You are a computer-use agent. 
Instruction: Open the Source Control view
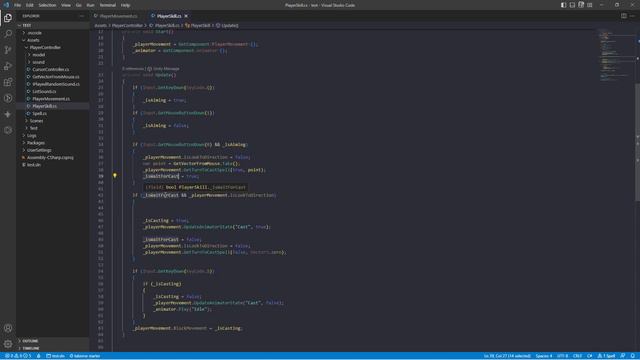pos(8,50)
